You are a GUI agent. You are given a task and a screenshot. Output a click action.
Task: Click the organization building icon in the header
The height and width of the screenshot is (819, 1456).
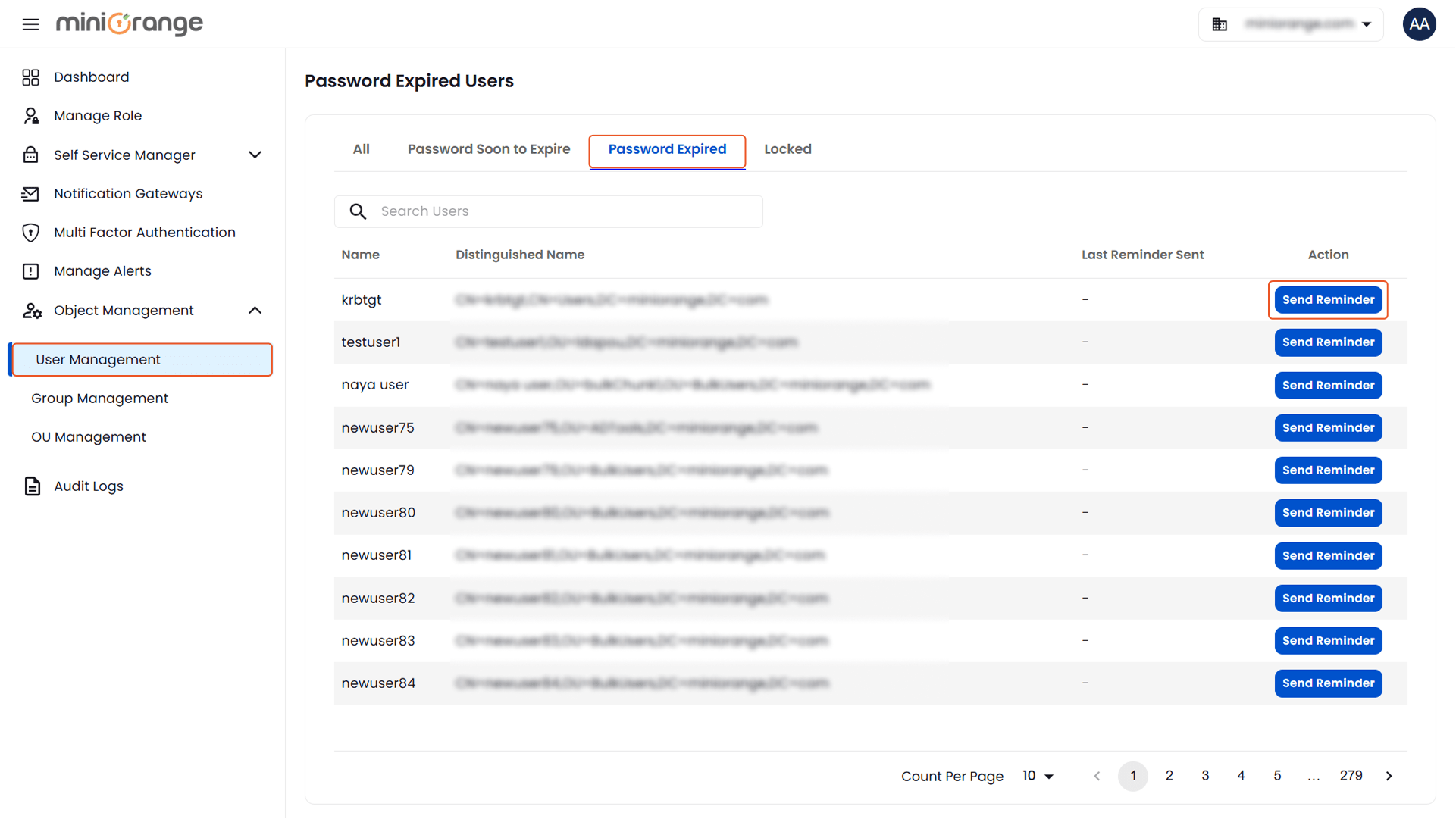click(1220, 23)
